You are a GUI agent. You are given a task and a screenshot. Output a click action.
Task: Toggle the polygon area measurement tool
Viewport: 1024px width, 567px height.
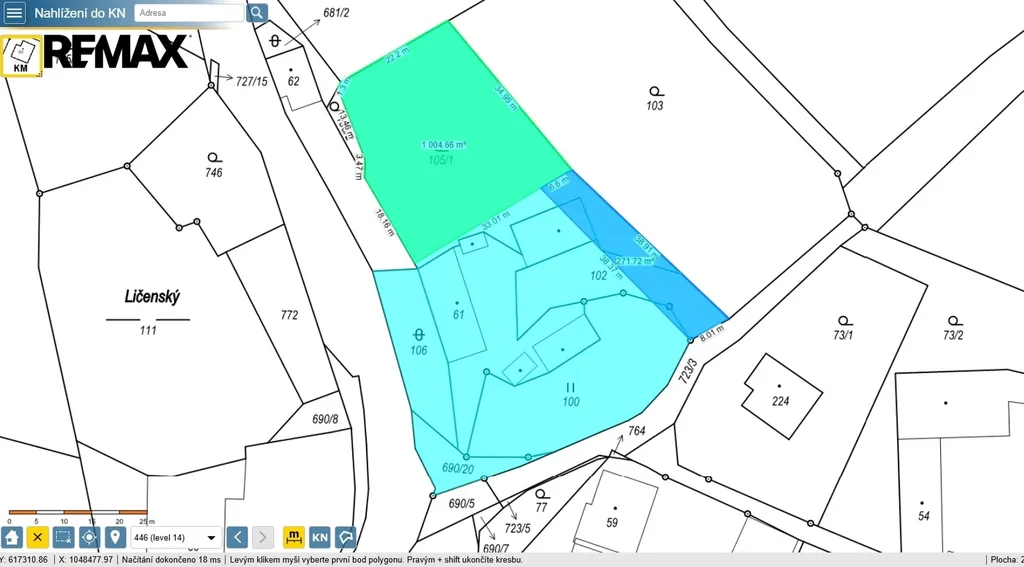point(345,537)
